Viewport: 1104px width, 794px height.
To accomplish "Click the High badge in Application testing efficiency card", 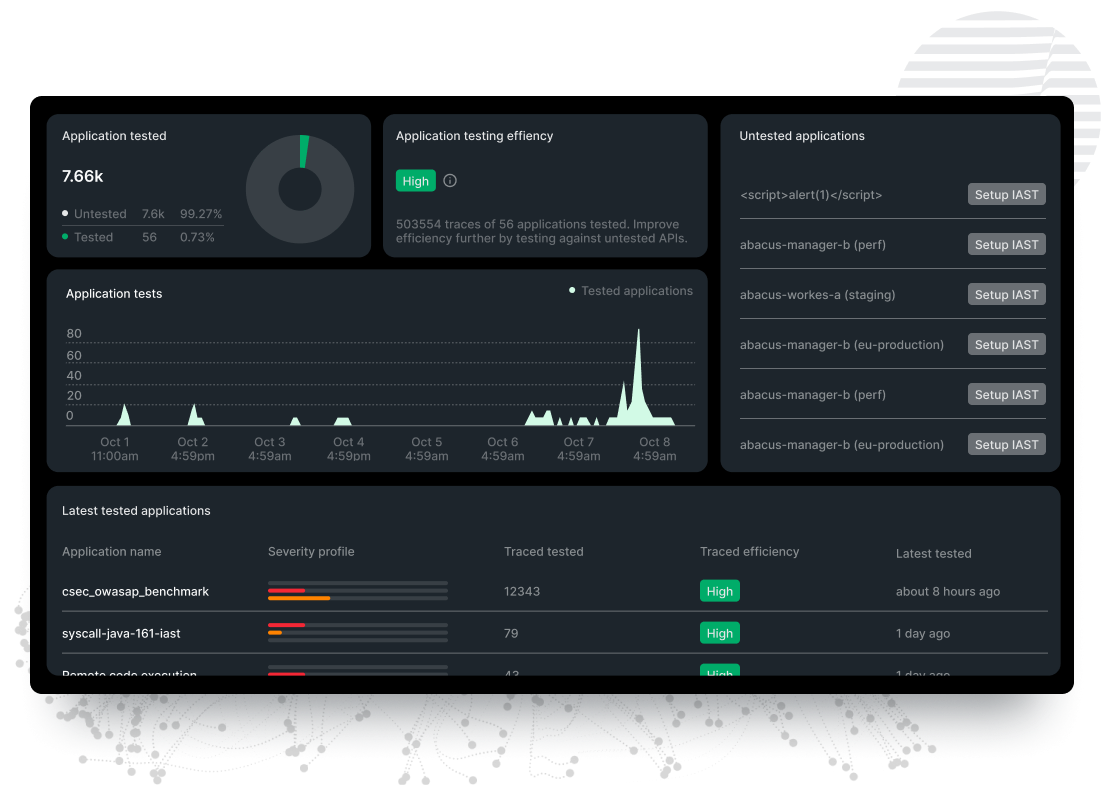I will 415,181.
